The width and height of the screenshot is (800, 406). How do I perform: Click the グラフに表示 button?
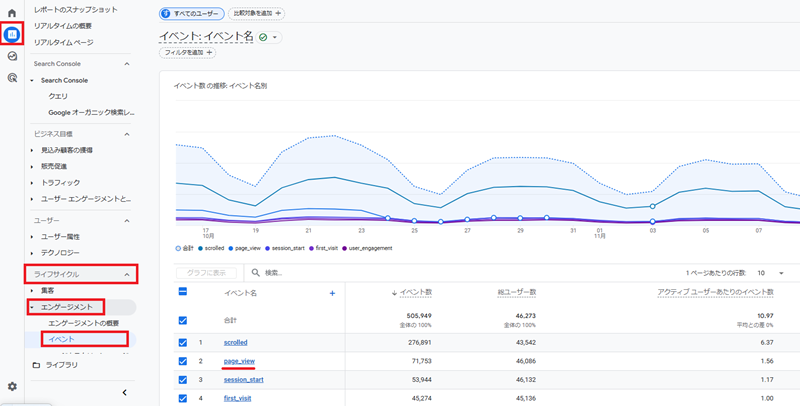pos(206,273)
